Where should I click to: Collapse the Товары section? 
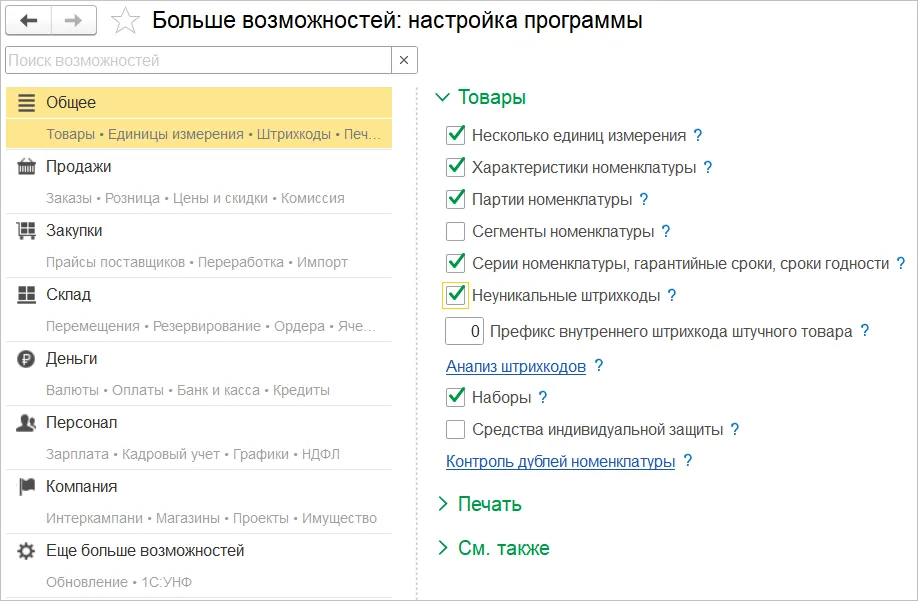point(443,98)
